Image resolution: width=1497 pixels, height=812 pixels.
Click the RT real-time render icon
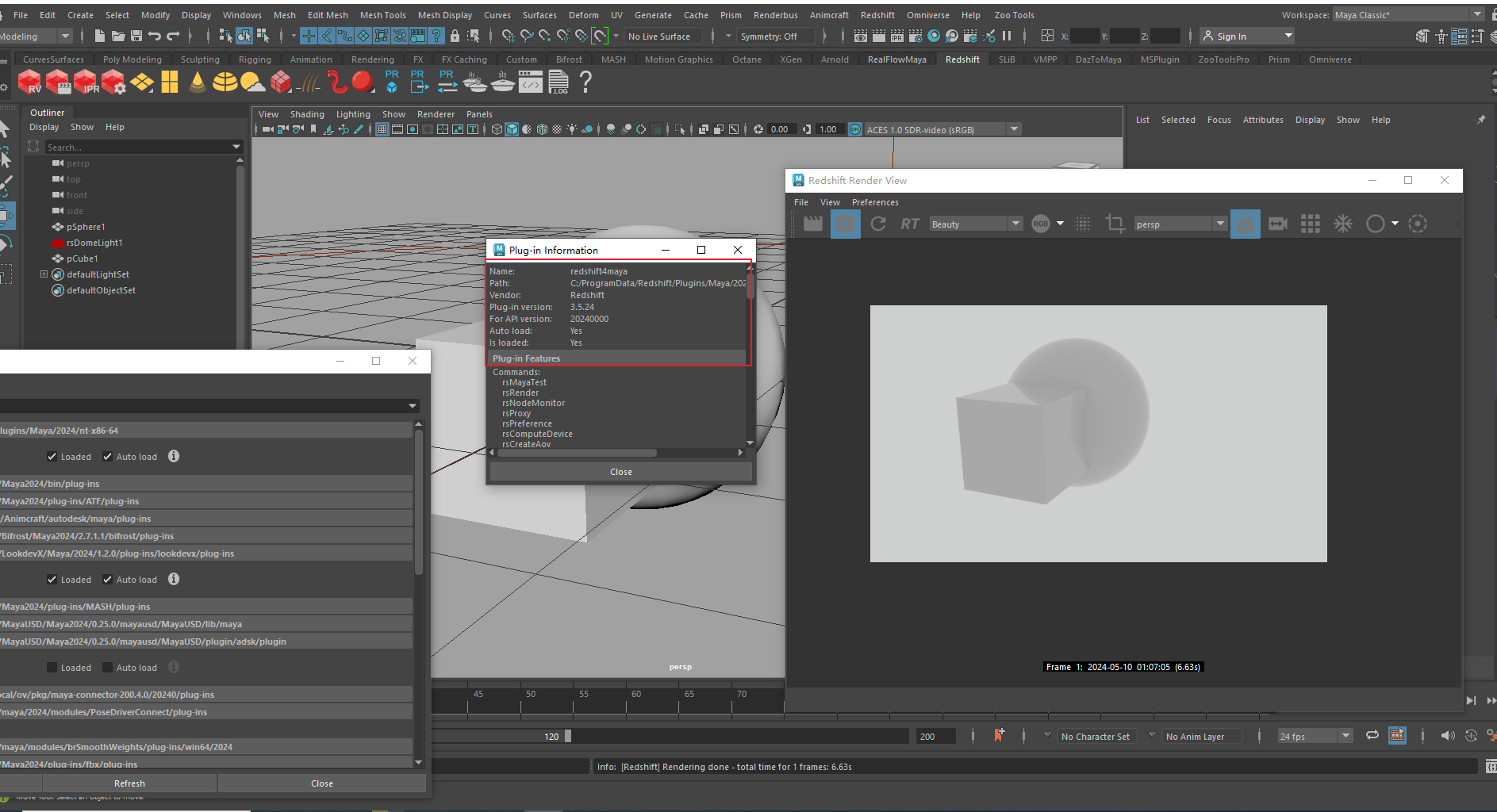click(x=910, y=224)
